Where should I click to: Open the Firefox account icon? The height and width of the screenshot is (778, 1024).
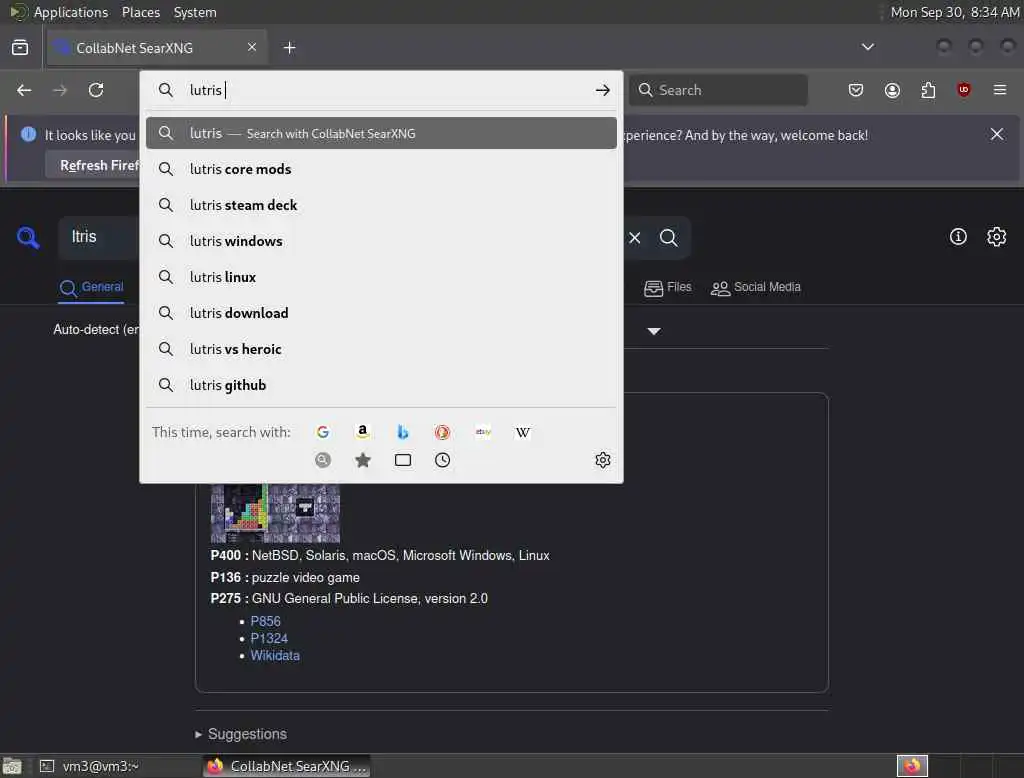pyautogui.click(x=892, y=90)
